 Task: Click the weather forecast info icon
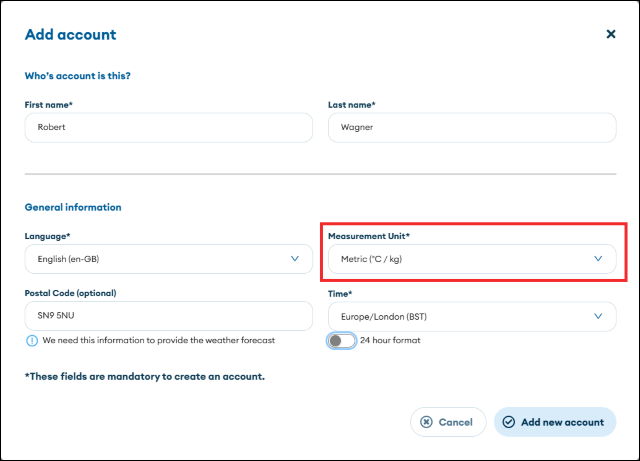tap(32, 341)
